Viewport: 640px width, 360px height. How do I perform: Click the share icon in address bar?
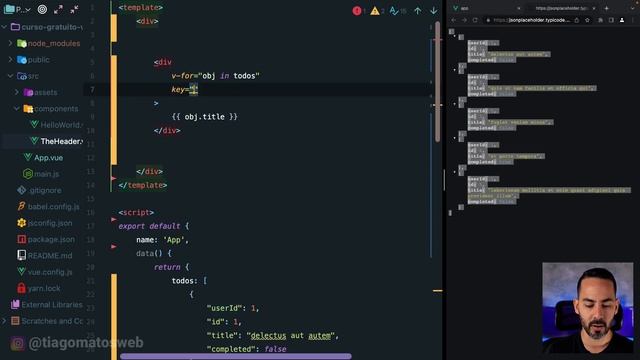(x=577, y=20)
